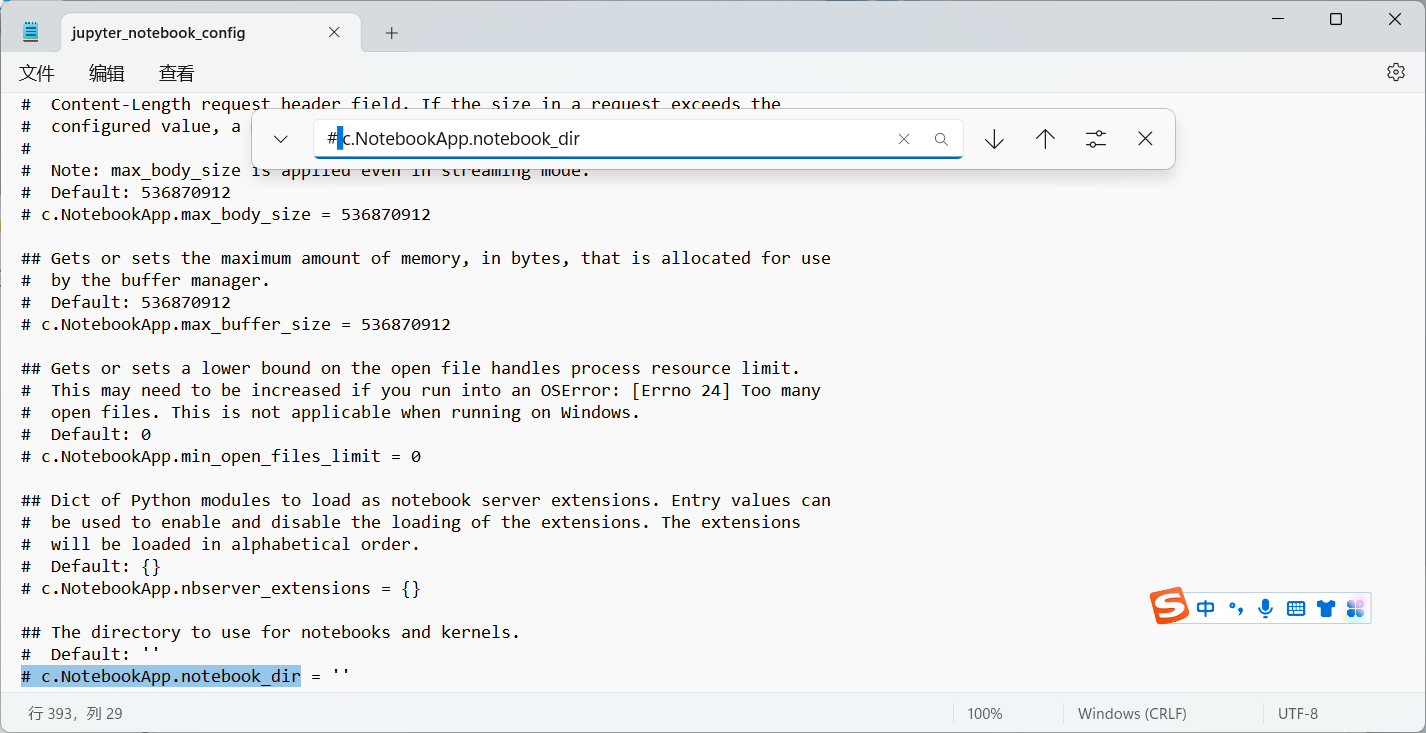Open a new tab with plus button
Screen dimensions: 1426x733
pos(391,32)
